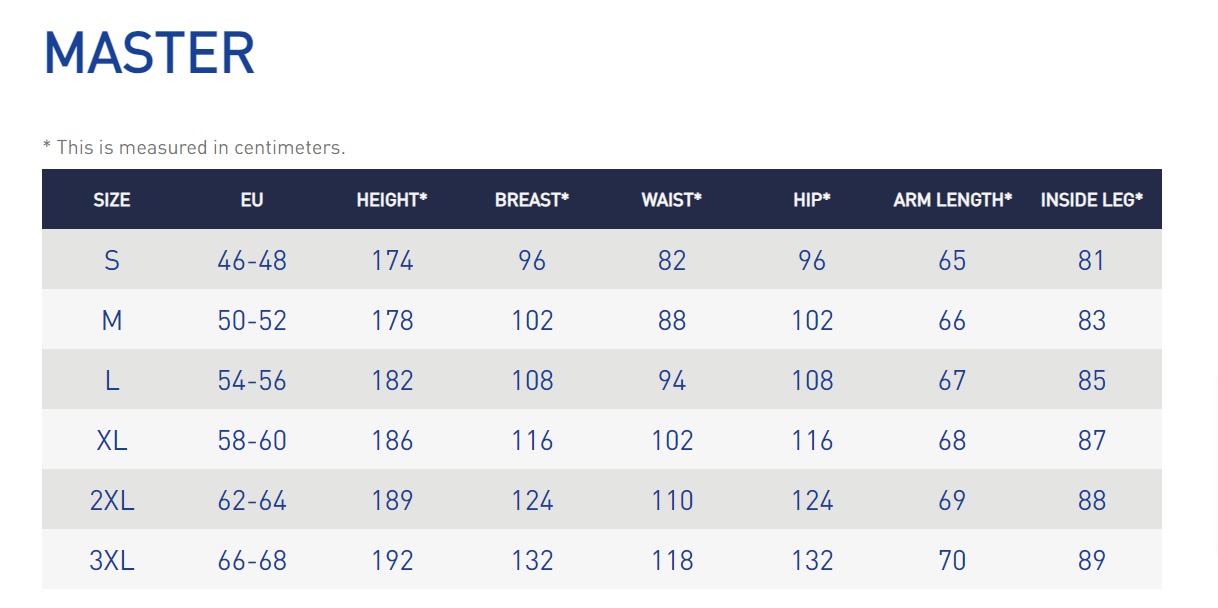Click the HIP* column header
The width and height of the screenshot is (1218, 608).
tap(812, 200)
